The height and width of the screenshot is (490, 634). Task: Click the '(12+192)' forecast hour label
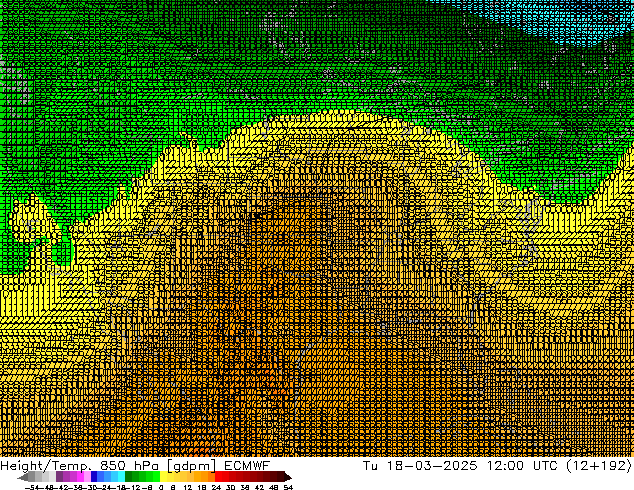599,466
